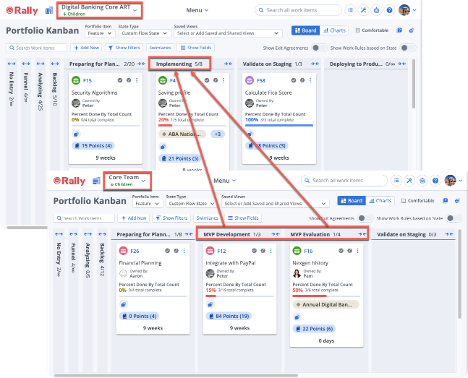The height and width of the screenshot is (378, 468).
Task: Open the Menu in the Digital Banking window
Action: [x=197, y=10]
